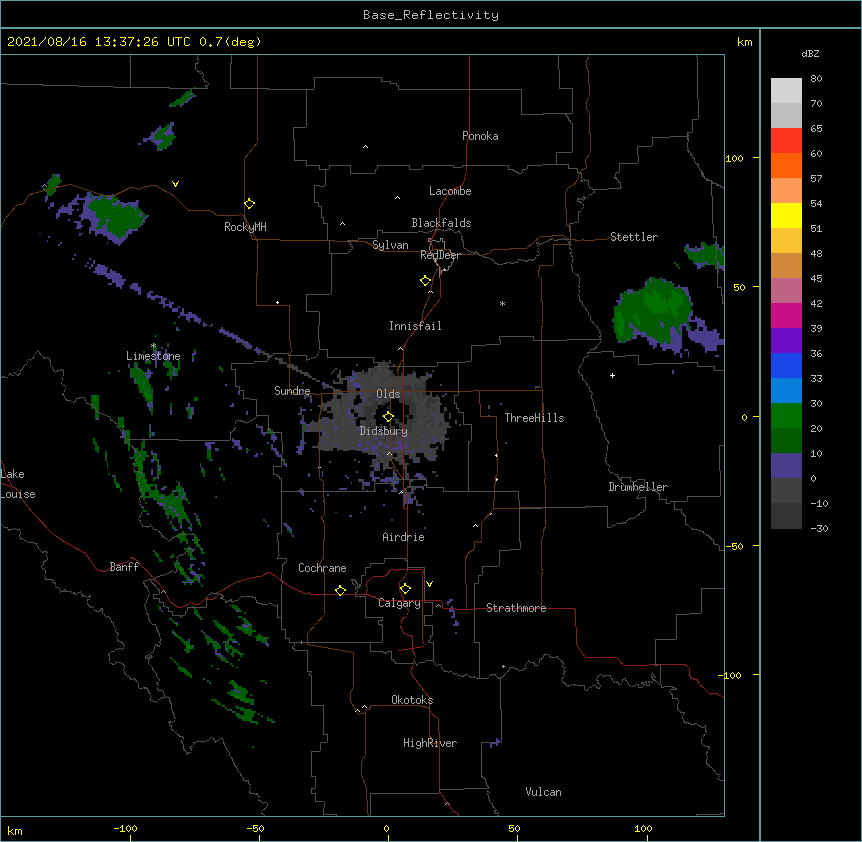Click the Lake Louise label
Image resolution: width=862 pixels, height=842 pixels.
[x=18, y=484]
